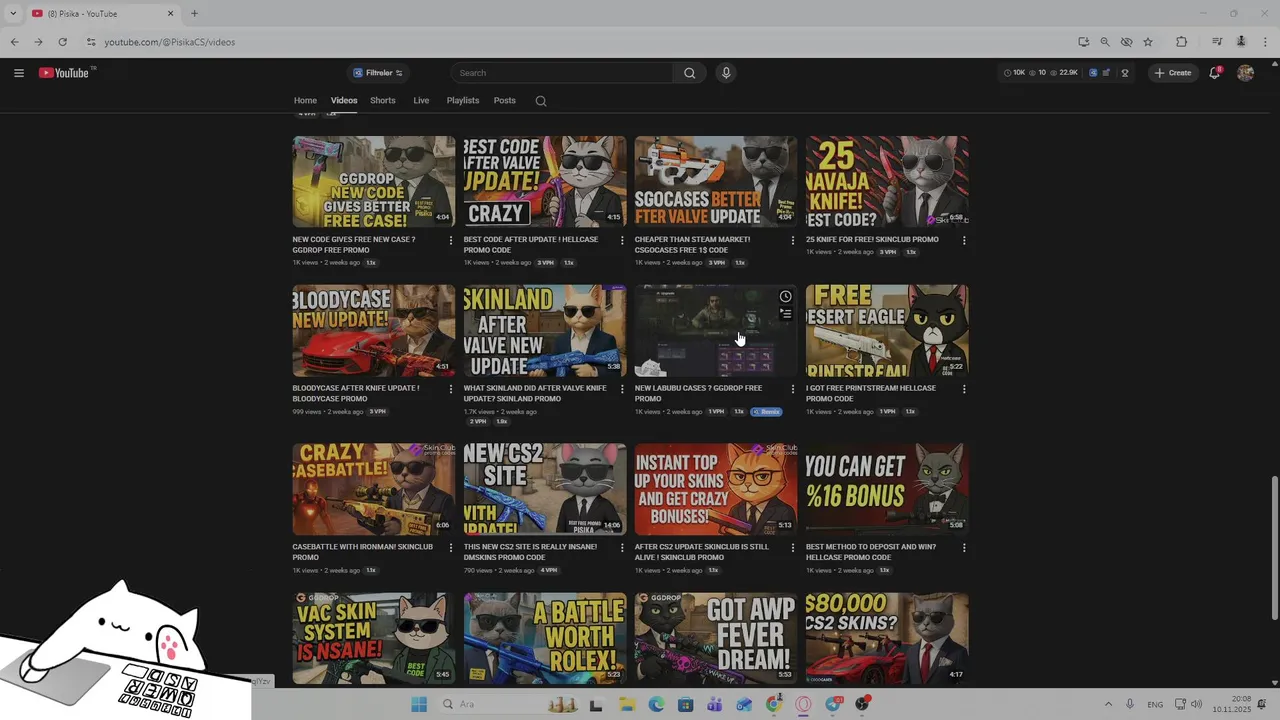This screenshot has width=1280, height=720.
Task: Open Chrome zoom magnifier in address bar
Action: point(1105,42)
